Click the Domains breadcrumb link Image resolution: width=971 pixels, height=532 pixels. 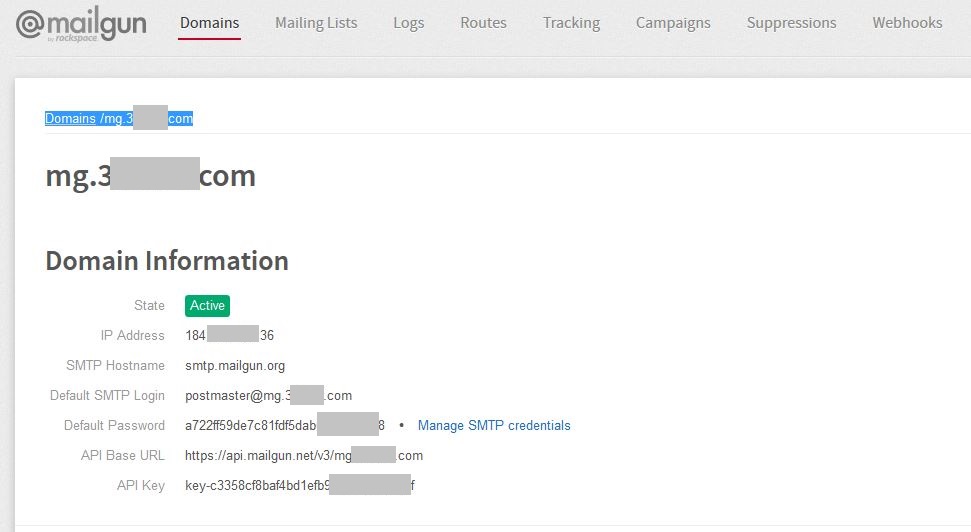pos(70,118)
